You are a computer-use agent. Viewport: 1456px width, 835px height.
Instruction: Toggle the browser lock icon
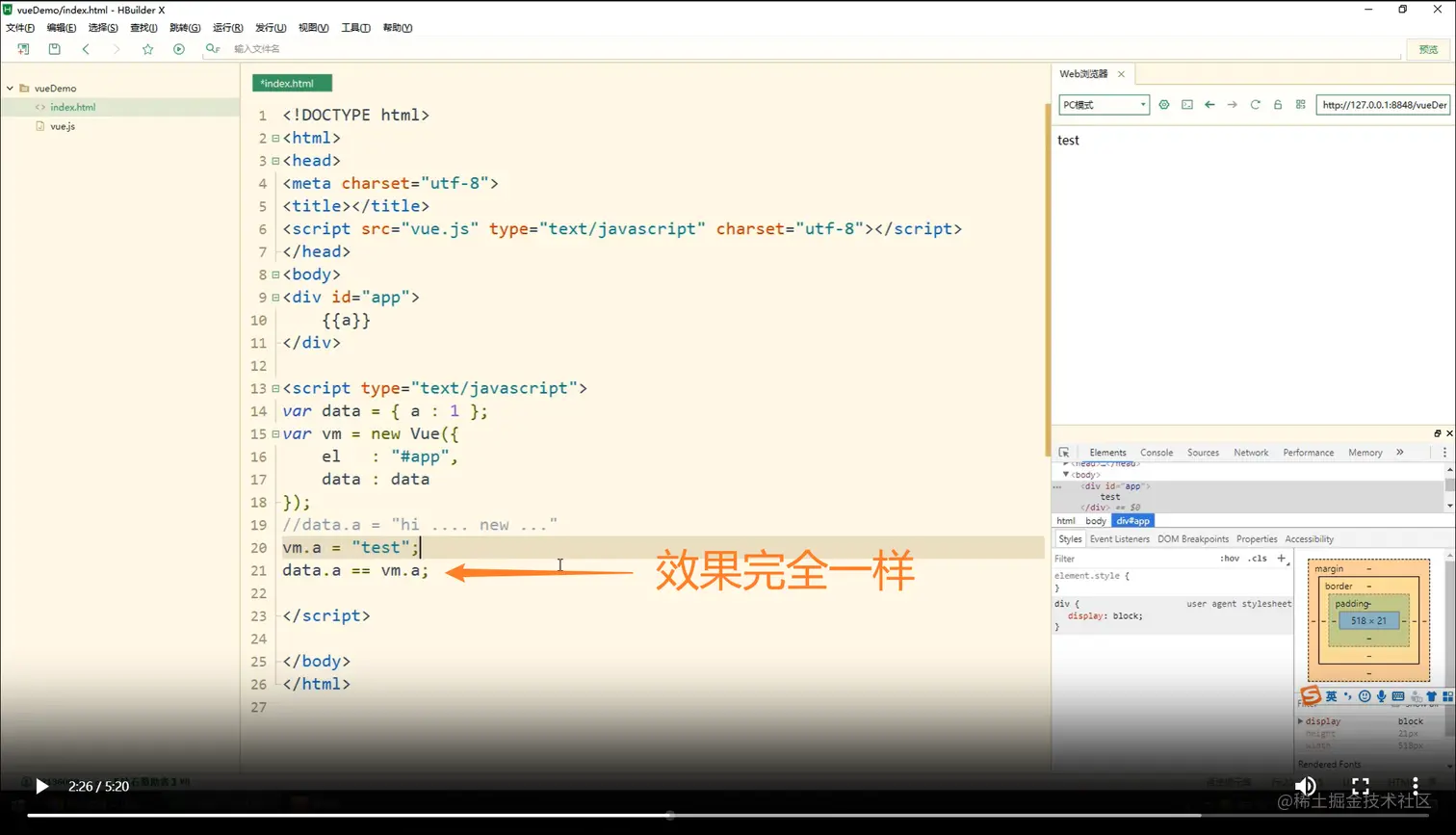click(1278, 105)
